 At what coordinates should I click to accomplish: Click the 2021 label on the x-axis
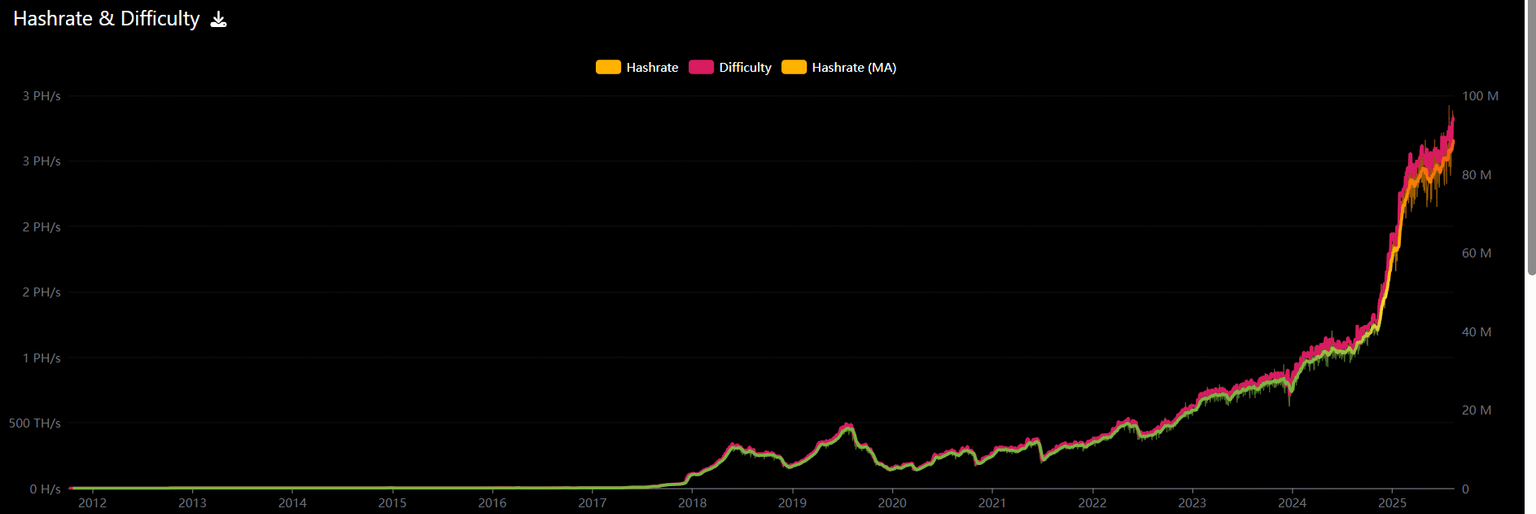pyautogui.click(x=992, y=503)
